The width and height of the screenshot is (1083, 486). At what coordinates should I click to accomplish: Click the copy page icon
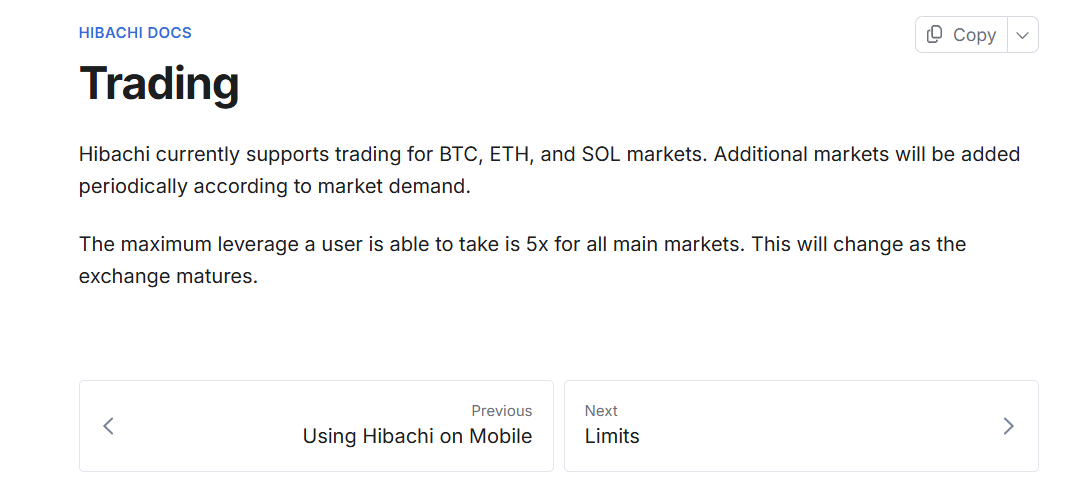click(935, 35)
